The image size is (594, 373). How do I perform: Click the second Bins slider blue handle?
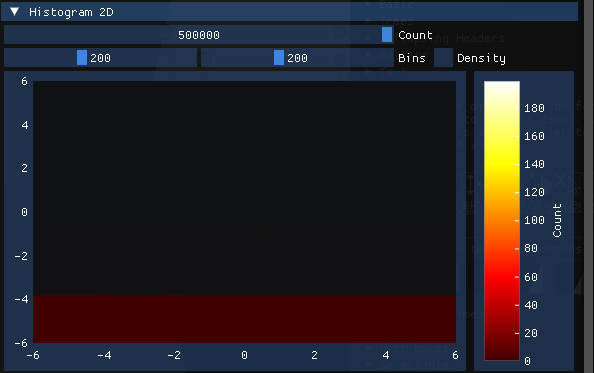click(279, 58)
